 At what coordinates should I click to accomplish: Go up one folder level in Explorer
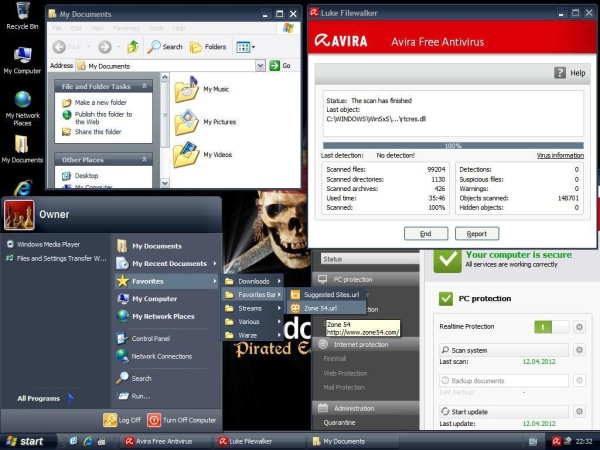tap(133, 47)
